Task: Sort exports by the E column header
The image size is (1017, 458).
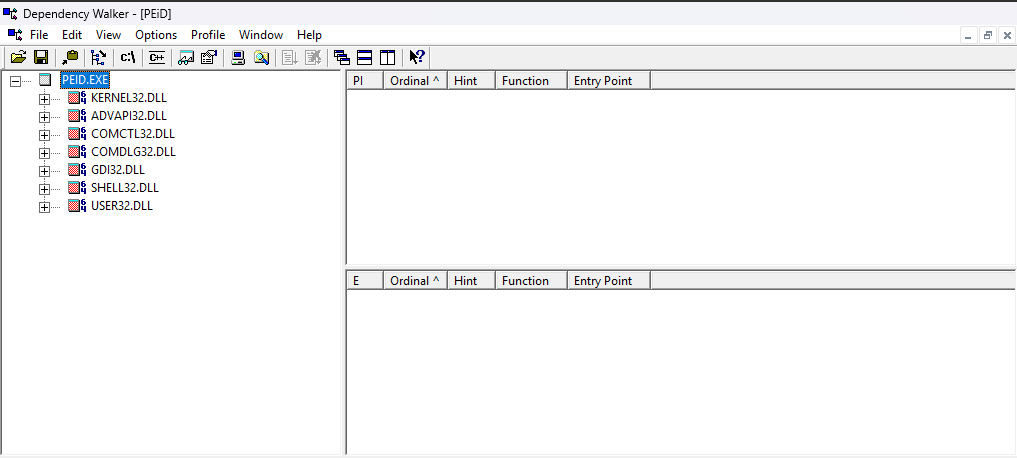Action: 365,280
